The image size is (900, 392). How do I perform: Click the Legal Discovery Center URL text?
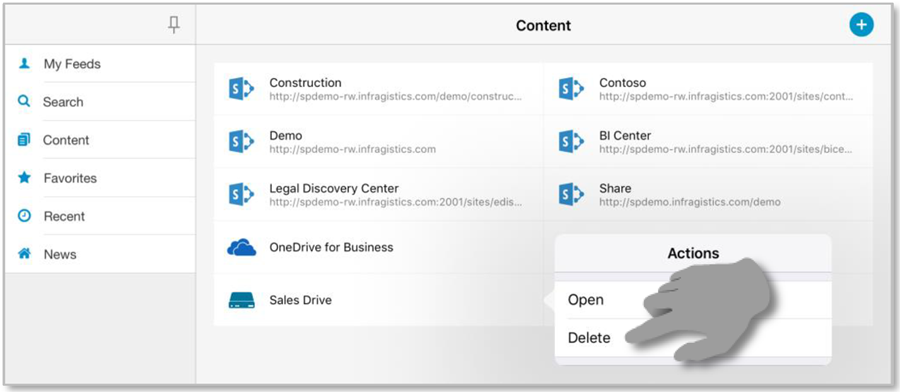click(396, 202)
